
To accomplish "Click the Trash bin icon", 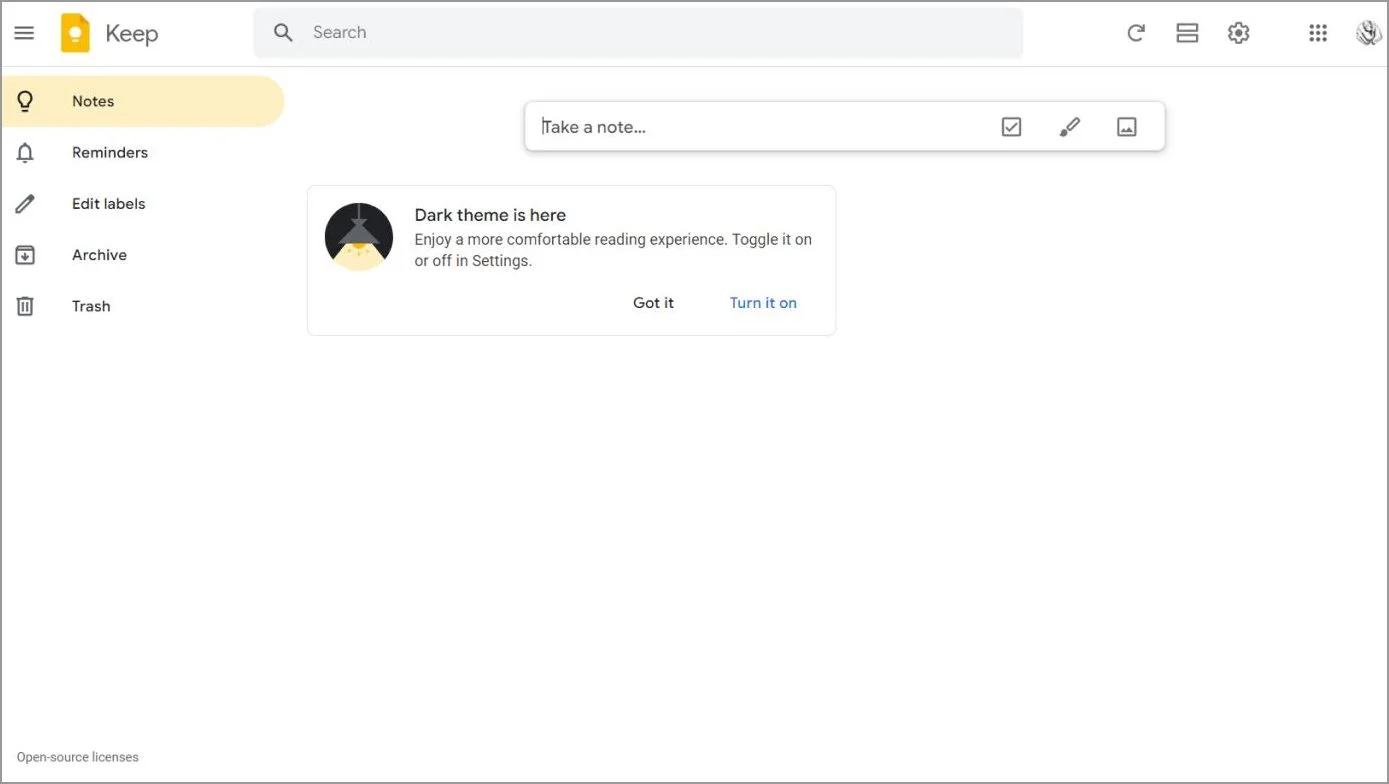I will pos(25,306).
